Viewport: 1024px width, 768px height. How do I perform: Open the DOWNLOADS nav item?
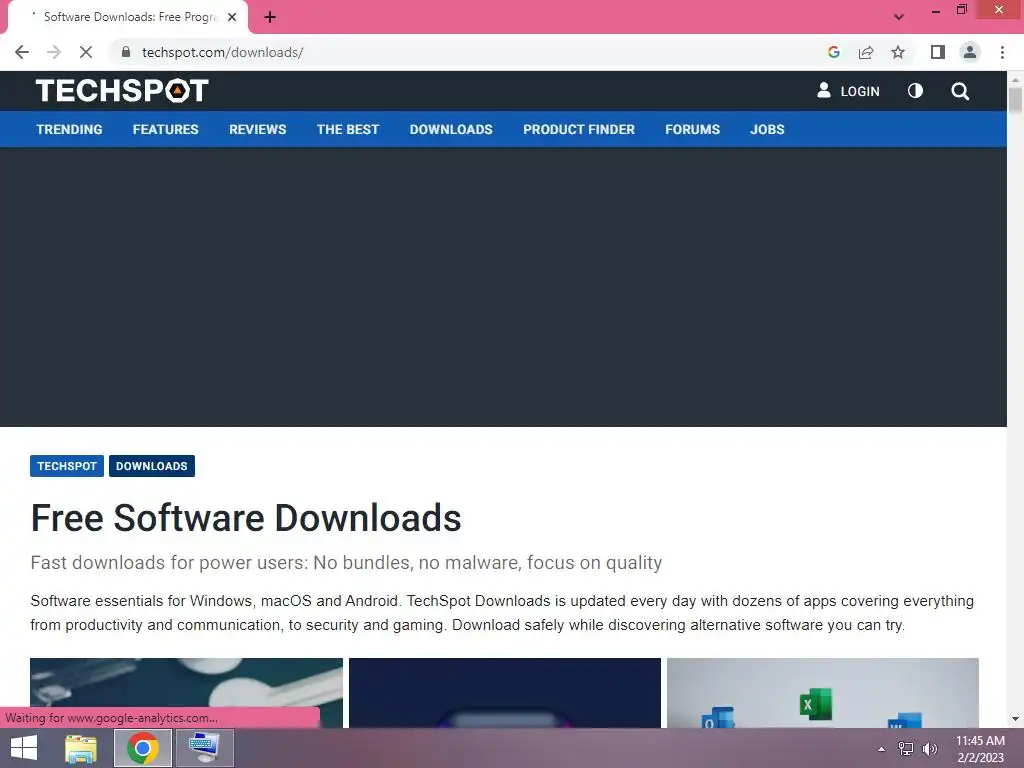coord(451,129)
